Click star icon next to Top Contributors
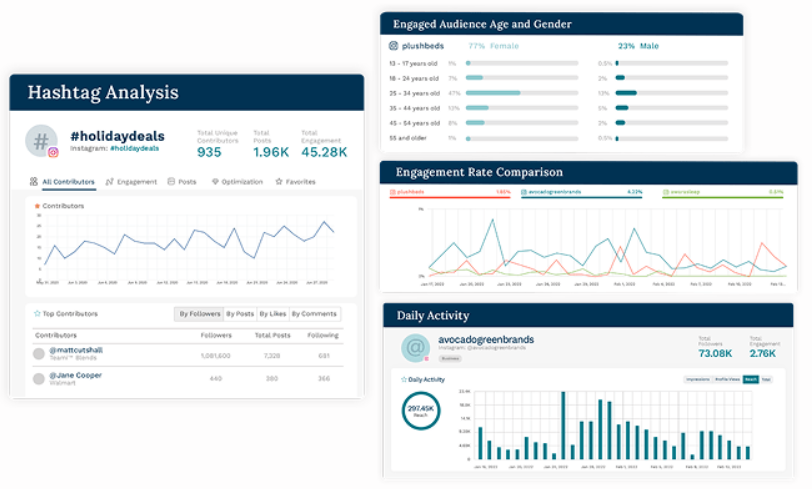The image size is (812, 489). point(37,313)
